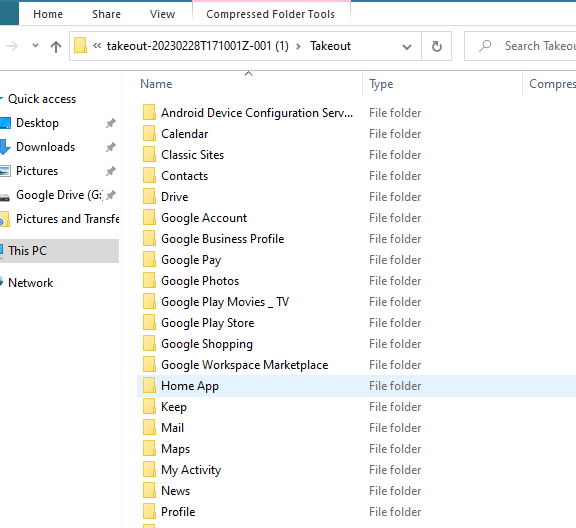Sort by the Type column header
576x528 pixels.
tap(381, 84)
